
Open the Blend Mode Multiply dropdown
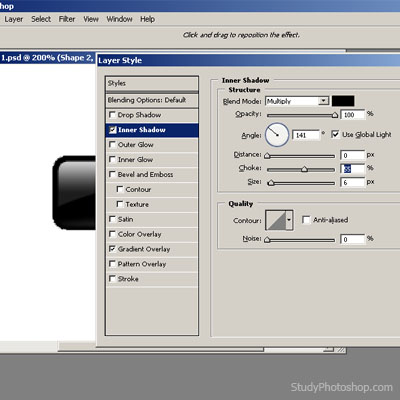click(297, 101)
